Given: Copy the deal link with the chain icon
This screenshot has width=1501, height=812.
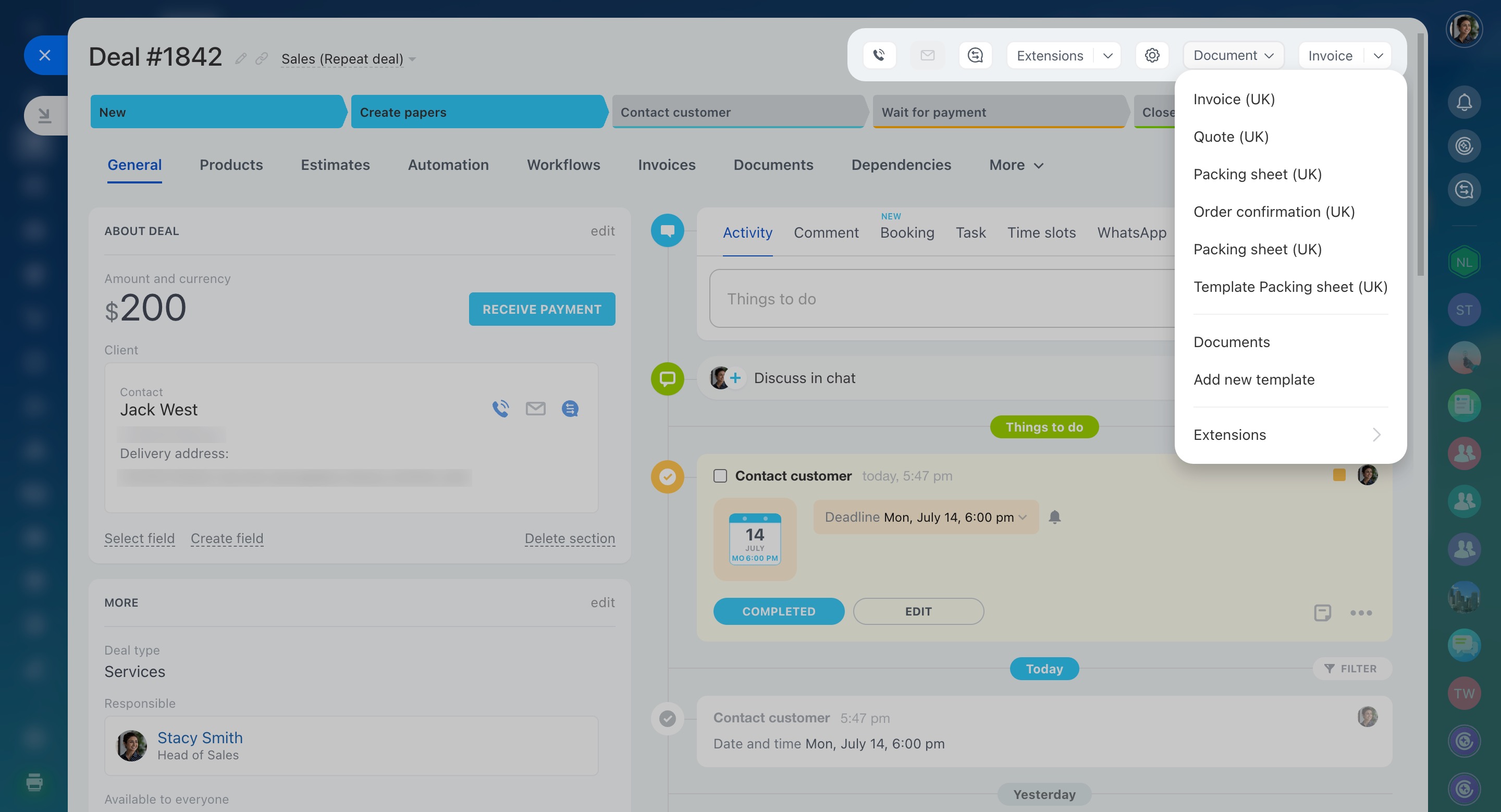Looking at the screenshot, I should pyautogui.click(x=262, y=58).
